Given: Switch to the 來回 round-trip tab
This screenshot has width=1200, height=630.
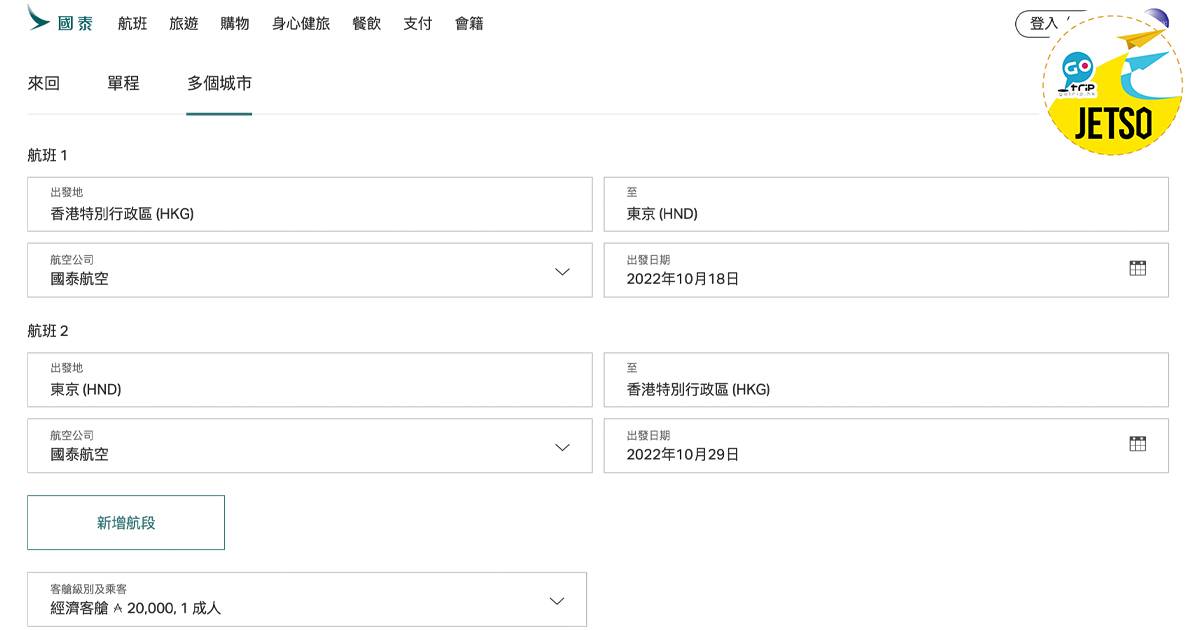Looking at the screenshot, I should click(x=44, y=84).
